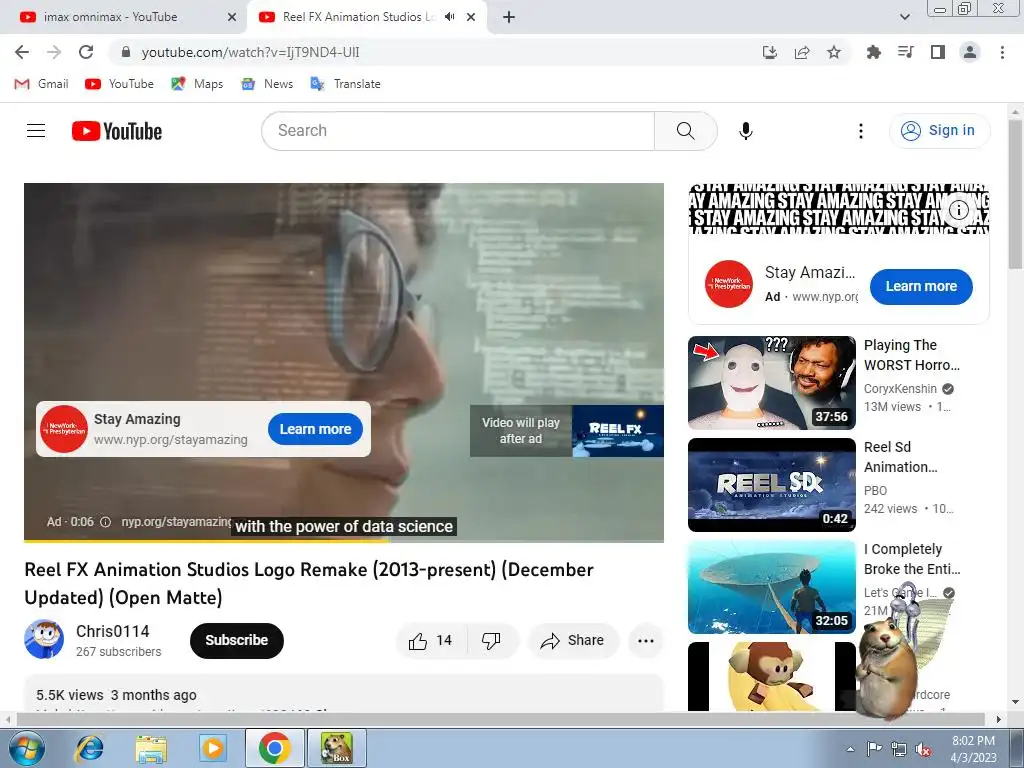
Task: Click the magnifier search button
Action: [686, 131]
